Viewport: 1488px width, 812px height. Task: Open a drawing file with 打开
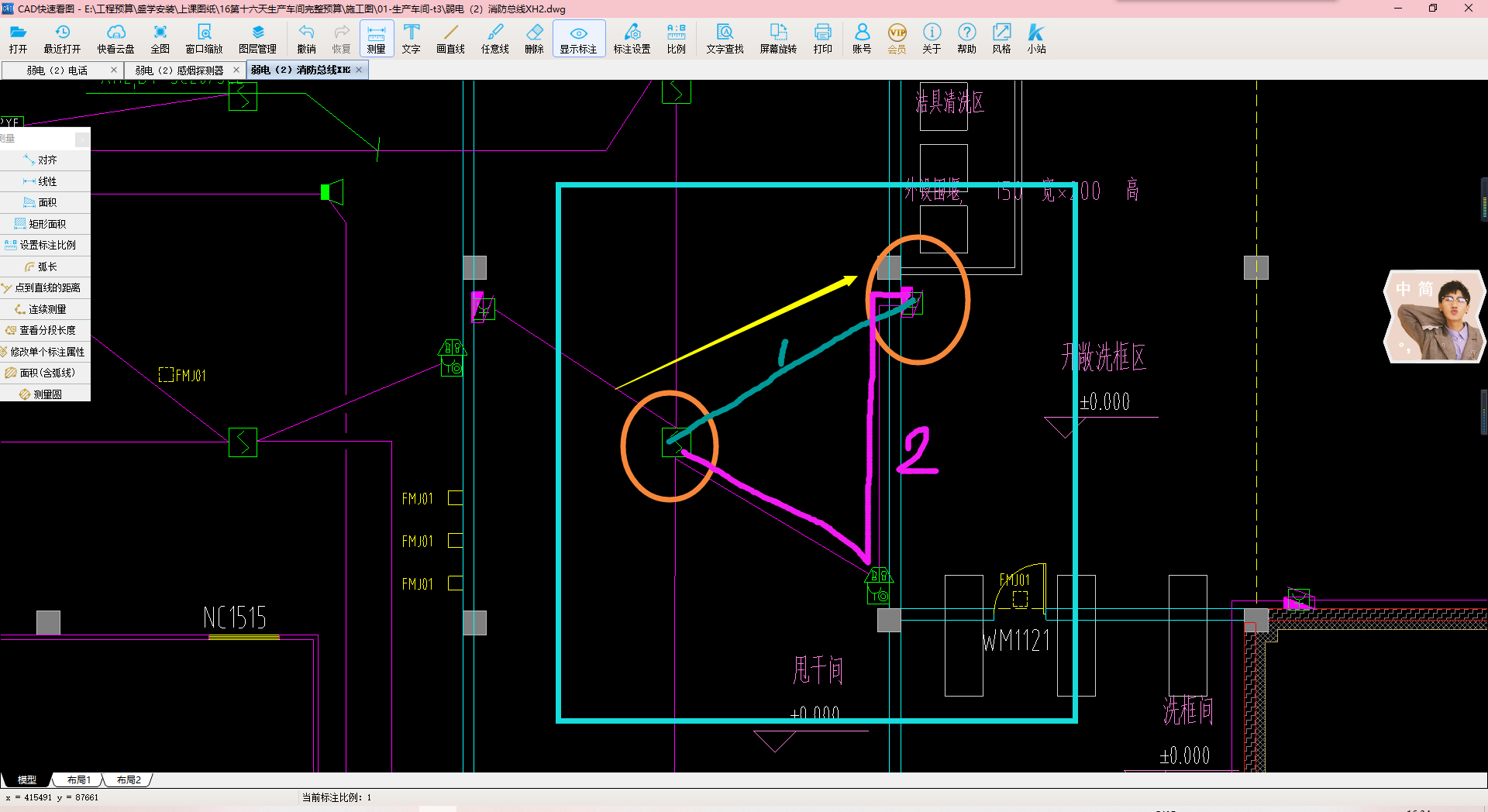pos(18,39)
